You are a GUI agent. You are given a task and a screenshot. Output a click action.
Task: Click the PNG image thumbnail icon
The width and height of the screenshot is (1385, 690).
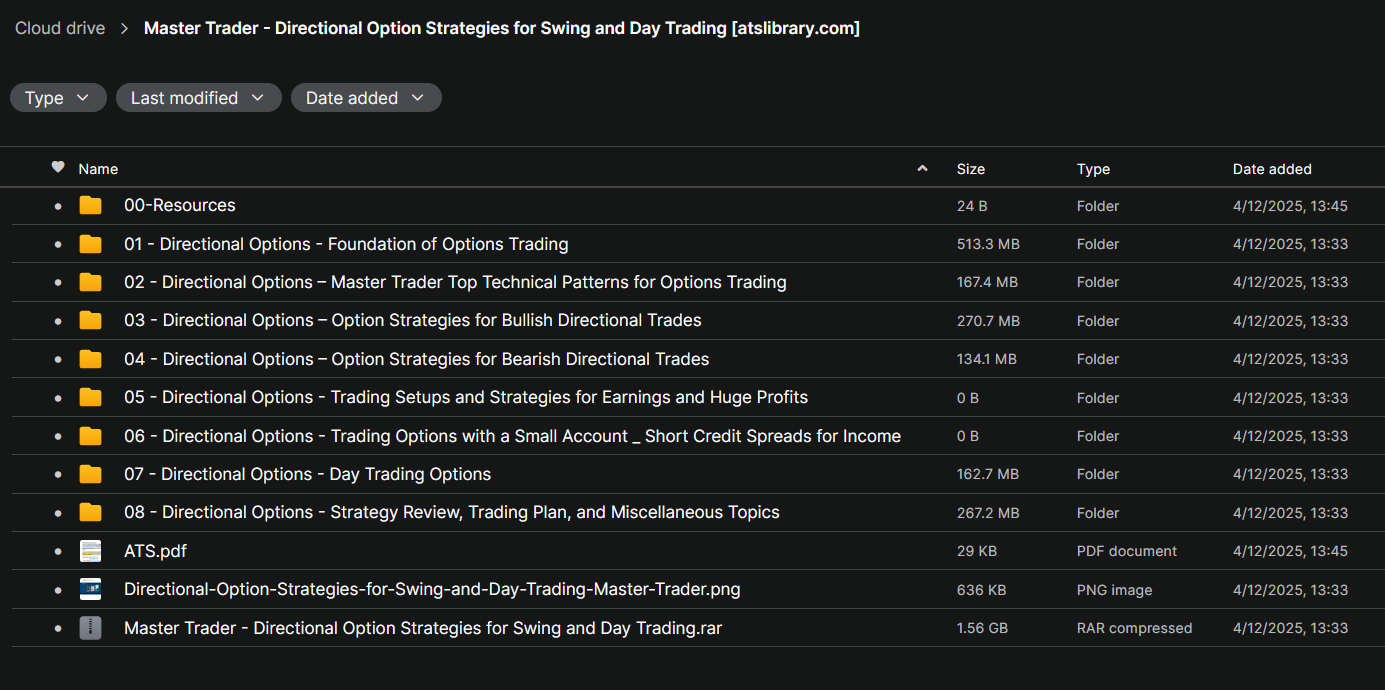91,589
